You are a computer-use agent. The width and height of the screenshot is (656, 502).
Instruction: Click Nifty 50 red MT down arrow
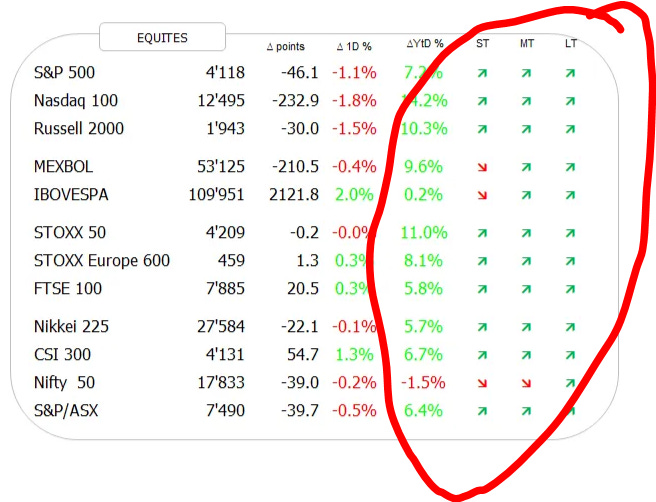coord(526,383)
